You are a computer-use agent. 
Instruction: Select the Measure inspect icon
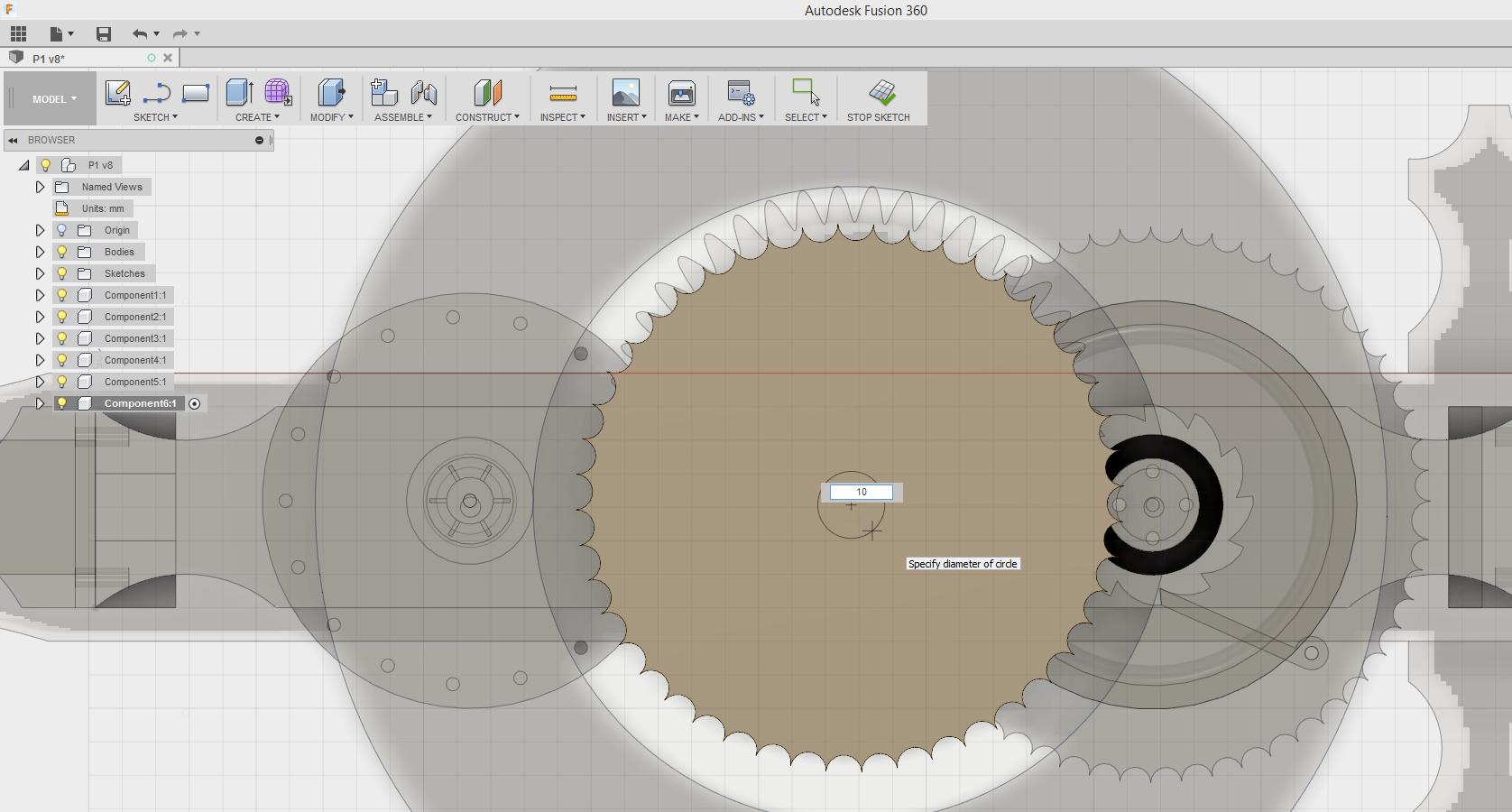click(563, 93)
